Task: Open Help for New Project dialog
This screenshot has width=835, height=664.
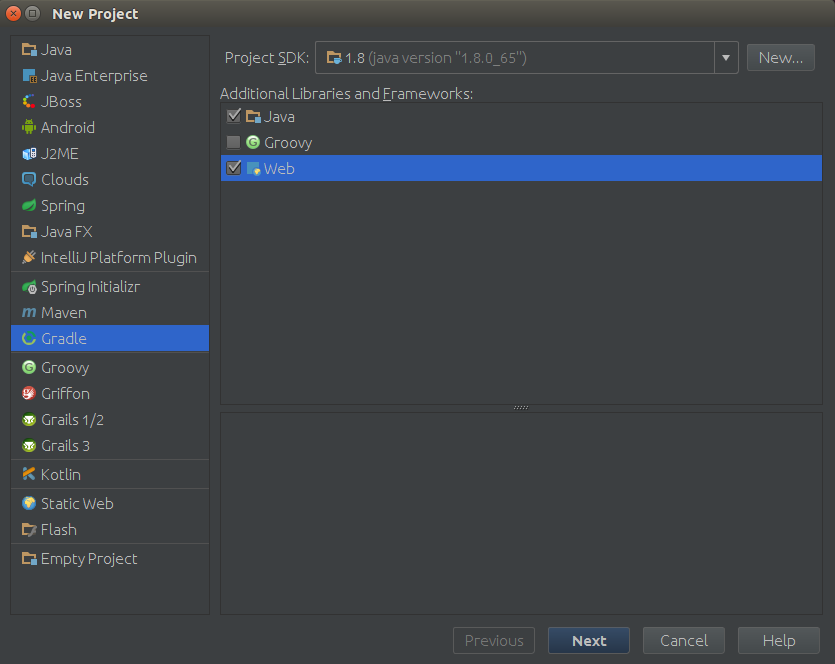Action: [x=779, y=640]
